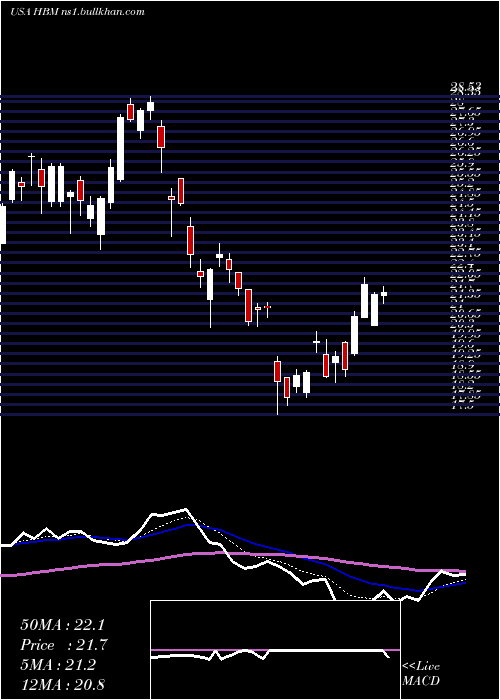Click the "USA HBM ns1.bullkhan.com" header text
500x700 pixels.
(78, 12)
